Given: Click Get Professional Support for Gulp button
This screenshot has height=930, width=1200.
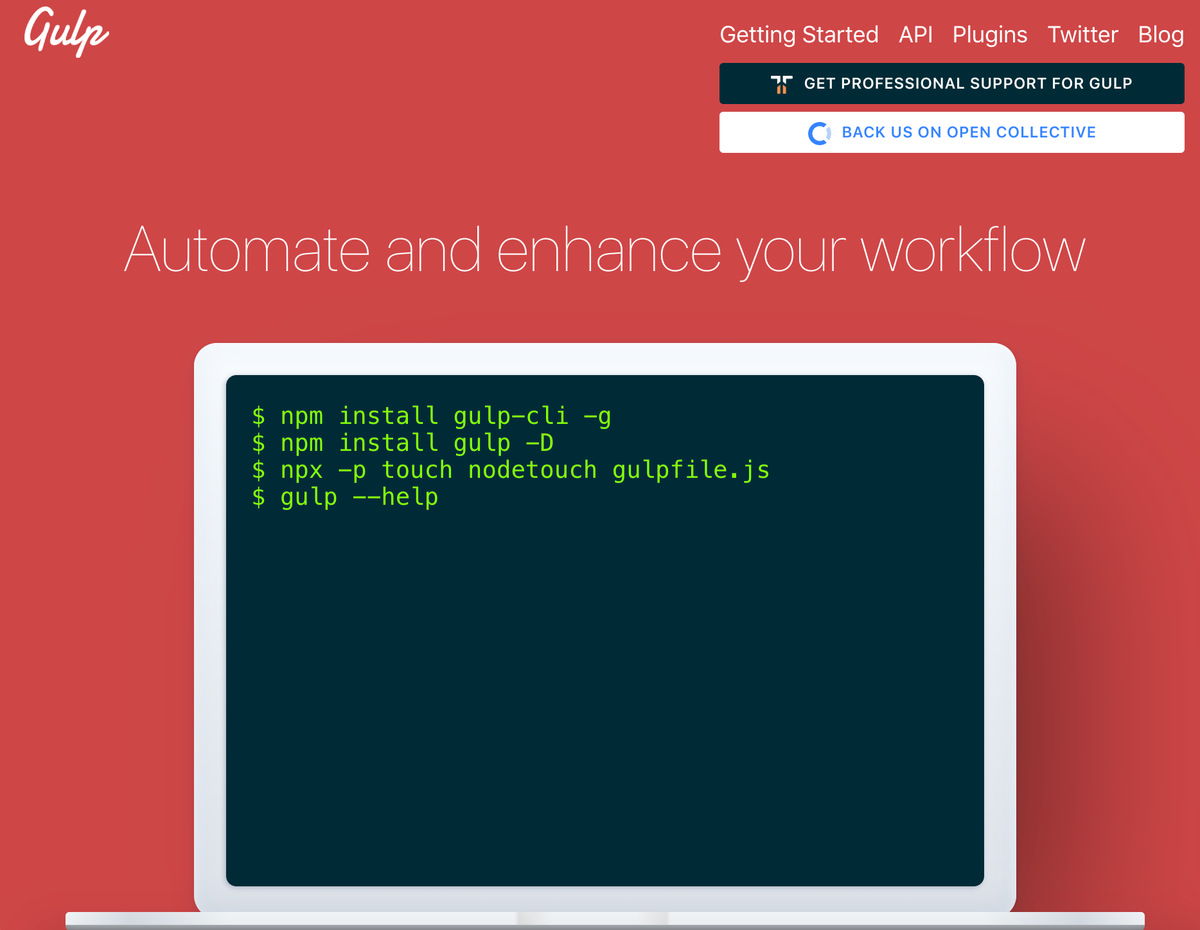Looking at the screenshot, I should click(x=952, y=84).
